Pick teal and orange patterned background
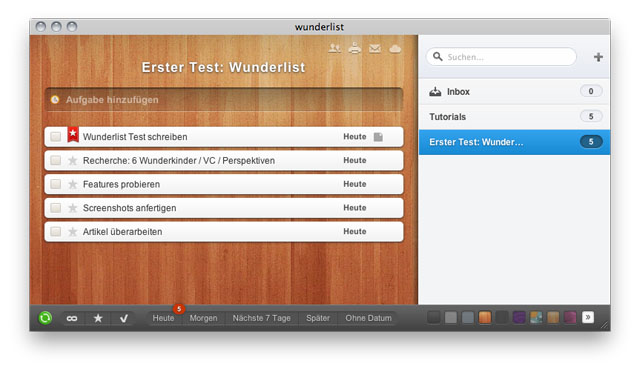 point(536,317)
